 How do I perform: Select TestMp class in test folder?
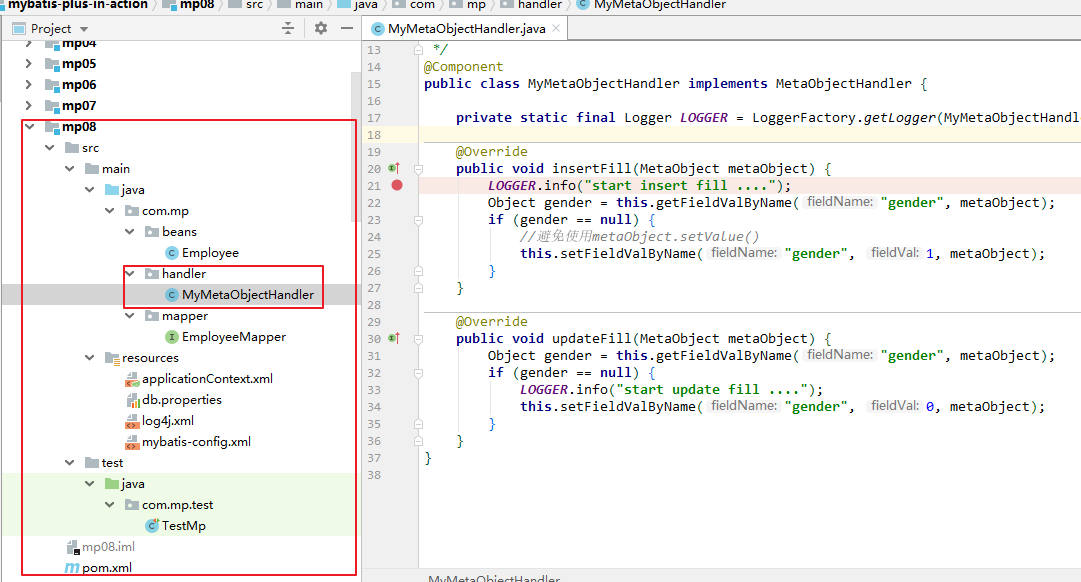click(x=183, y=525)
